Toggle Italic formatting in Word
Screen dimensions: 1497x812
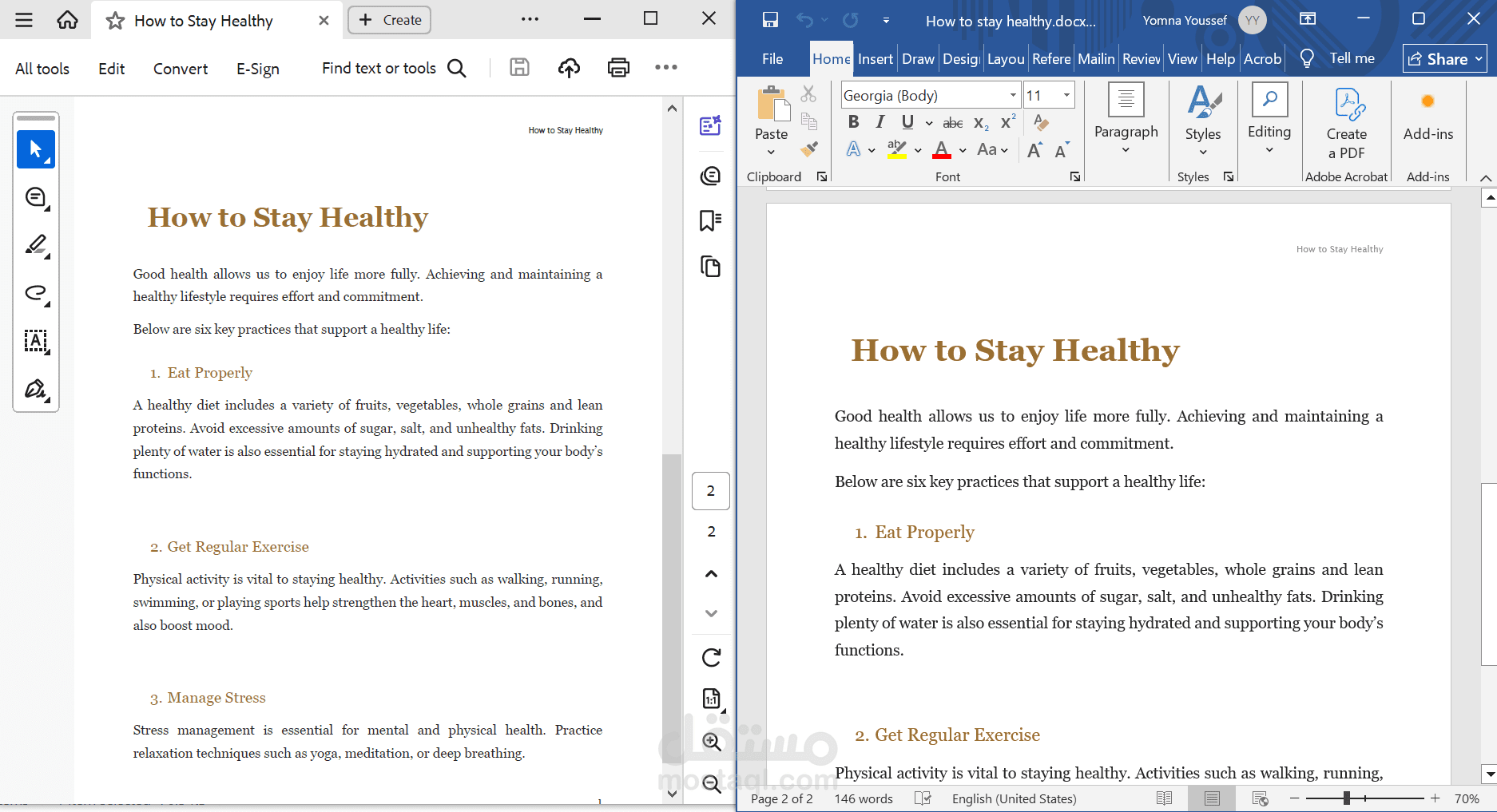coord(880,122)
